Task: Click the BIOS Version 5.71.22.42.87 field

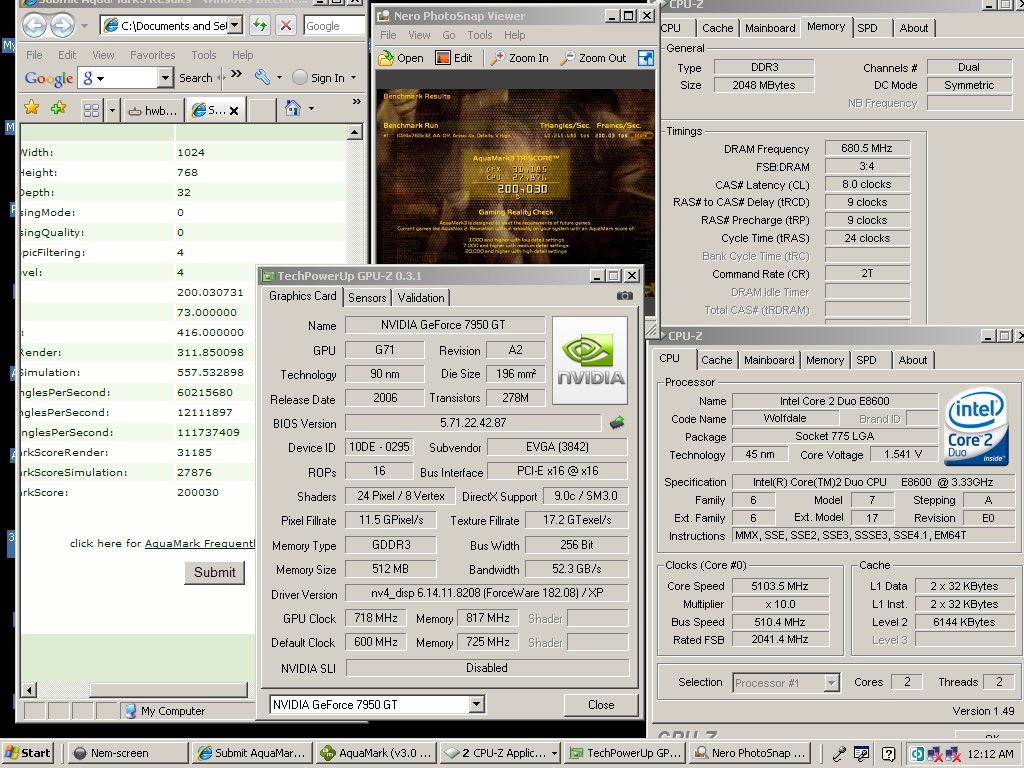Action: tap(473, 423)
